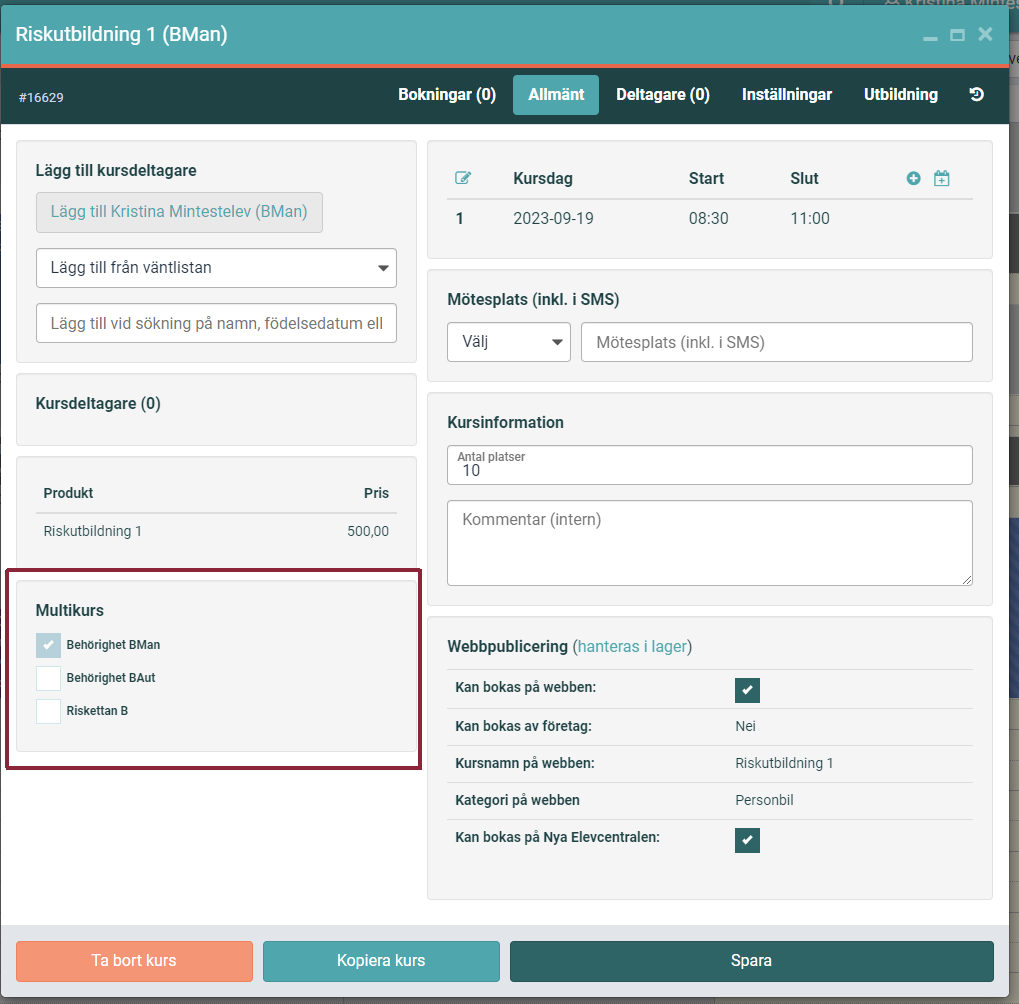Click the Riskutbildning 1 product row
Image resolution: width=1019 pixels, height=1004 pixels.
click(216, 532)
